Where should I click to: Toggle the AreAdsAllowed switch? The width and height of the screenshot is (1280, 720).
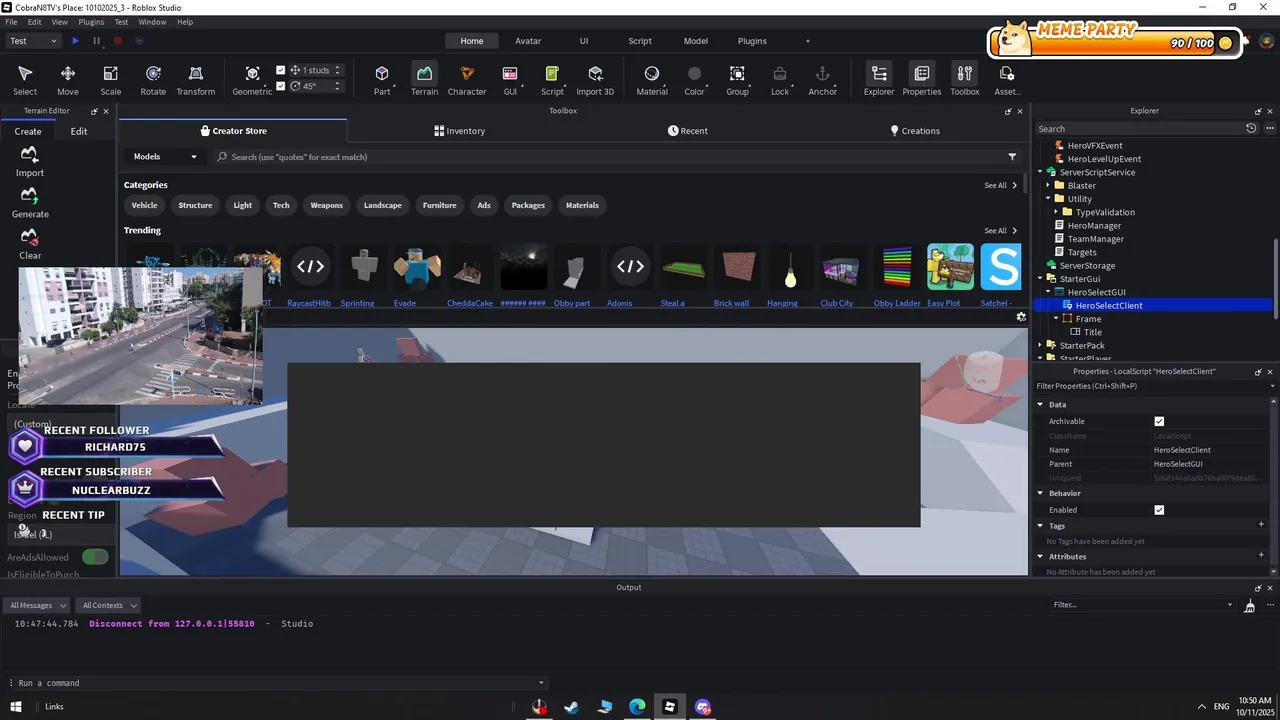point(95,557)
